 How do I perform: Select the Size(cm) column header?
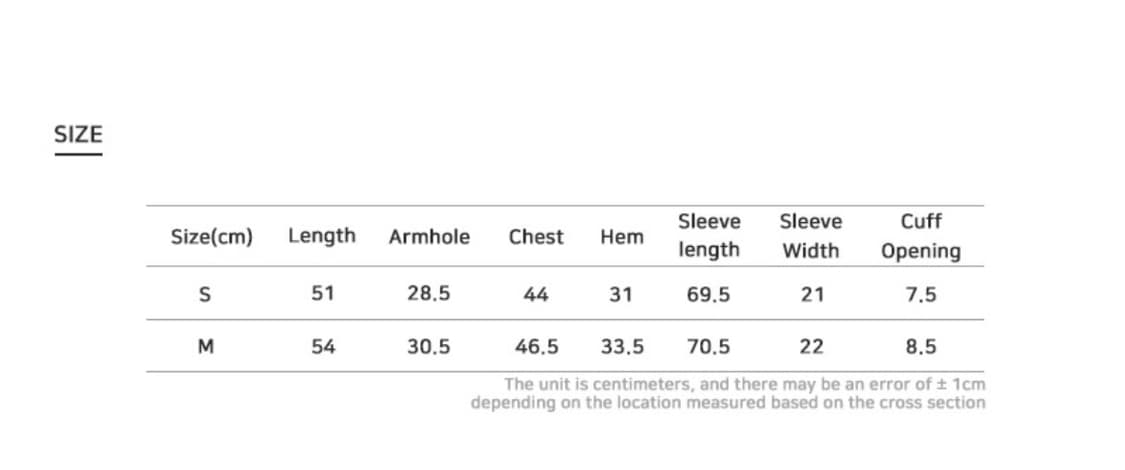211,237
